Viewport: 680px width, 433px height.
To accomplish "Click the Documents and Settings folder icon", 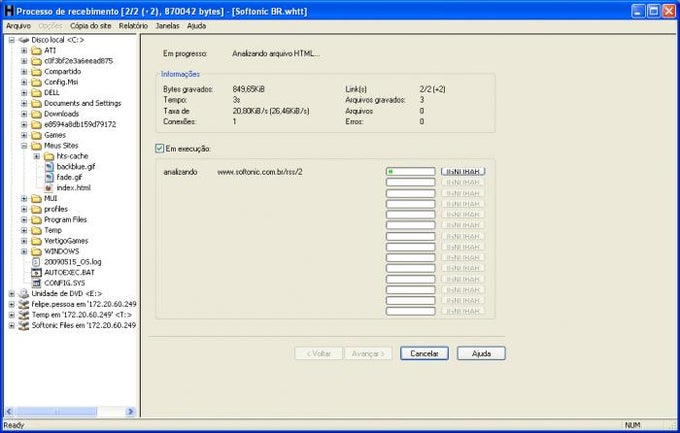I will click(36, 103).
